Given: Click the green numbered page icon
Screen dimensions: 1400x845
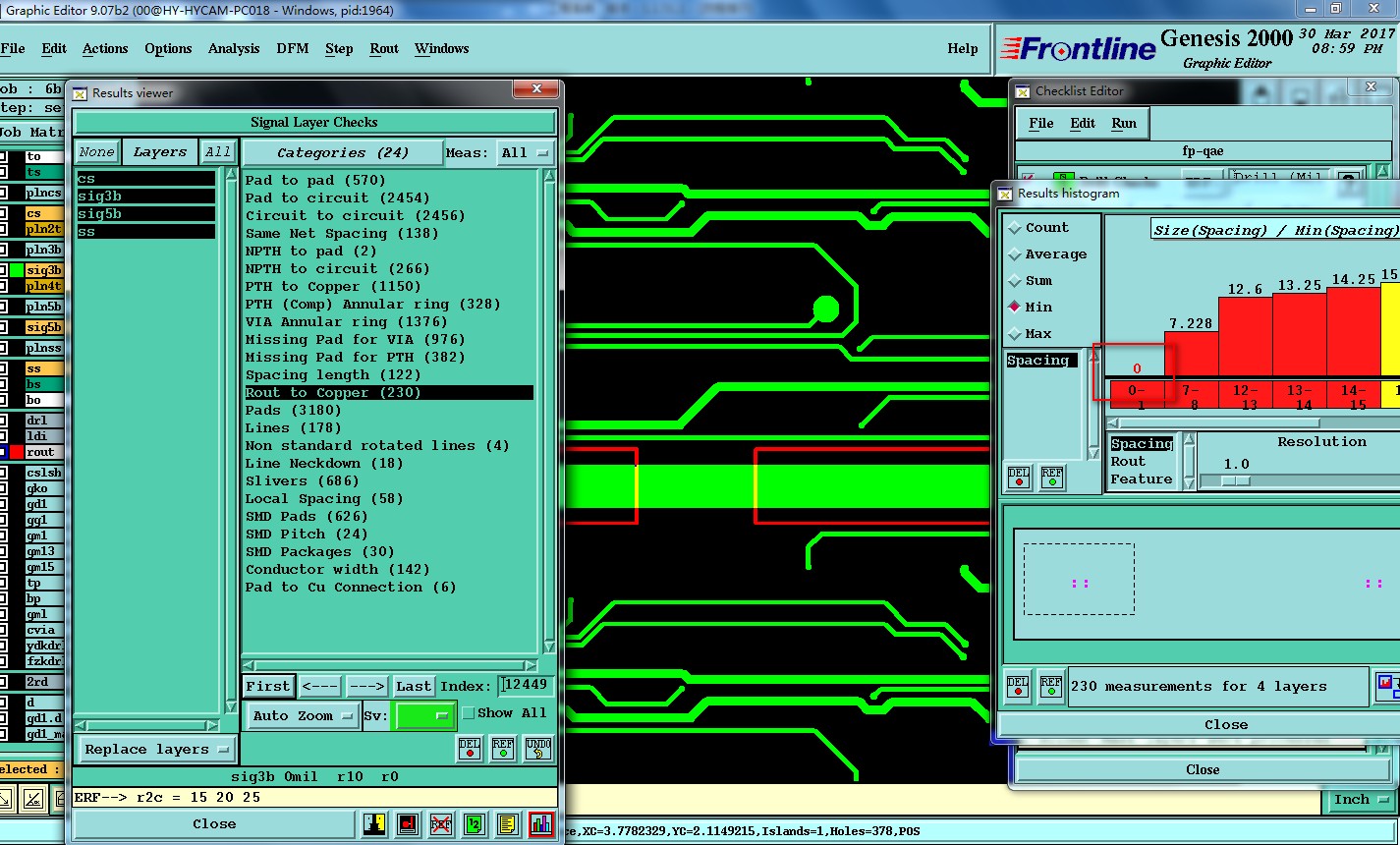Looking at the screenshot, I should [x=474, y=824].
